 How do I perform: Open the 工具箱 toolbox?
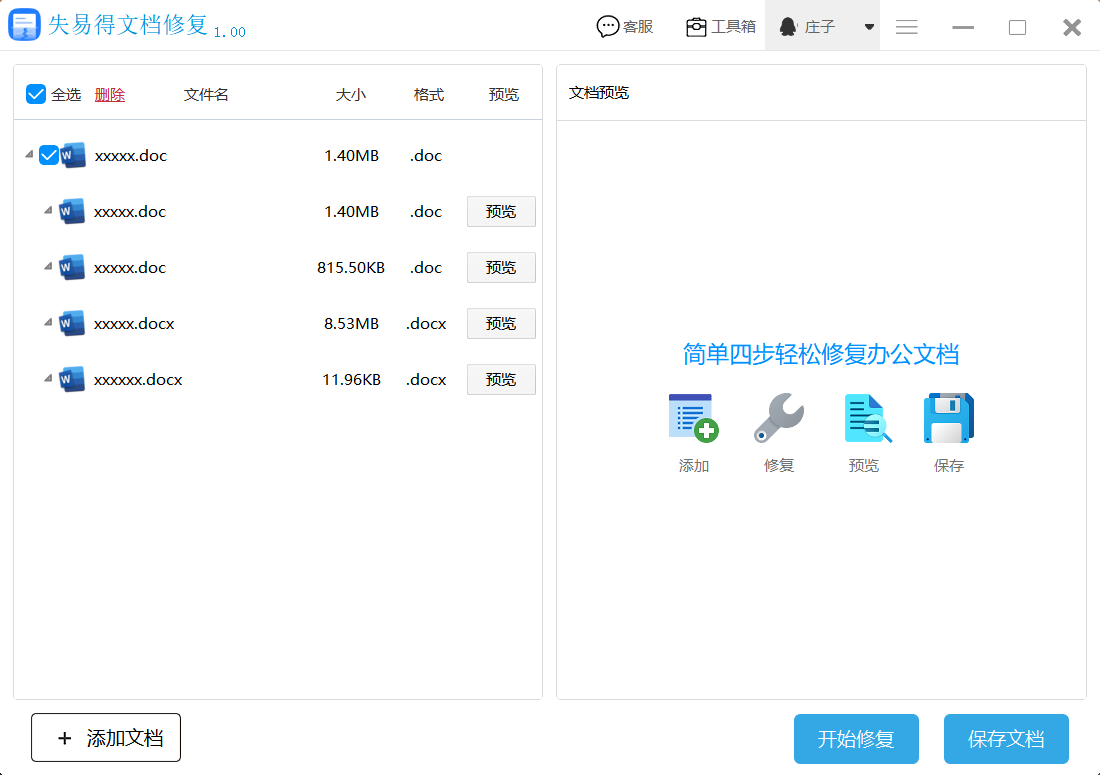pos(720,27)
